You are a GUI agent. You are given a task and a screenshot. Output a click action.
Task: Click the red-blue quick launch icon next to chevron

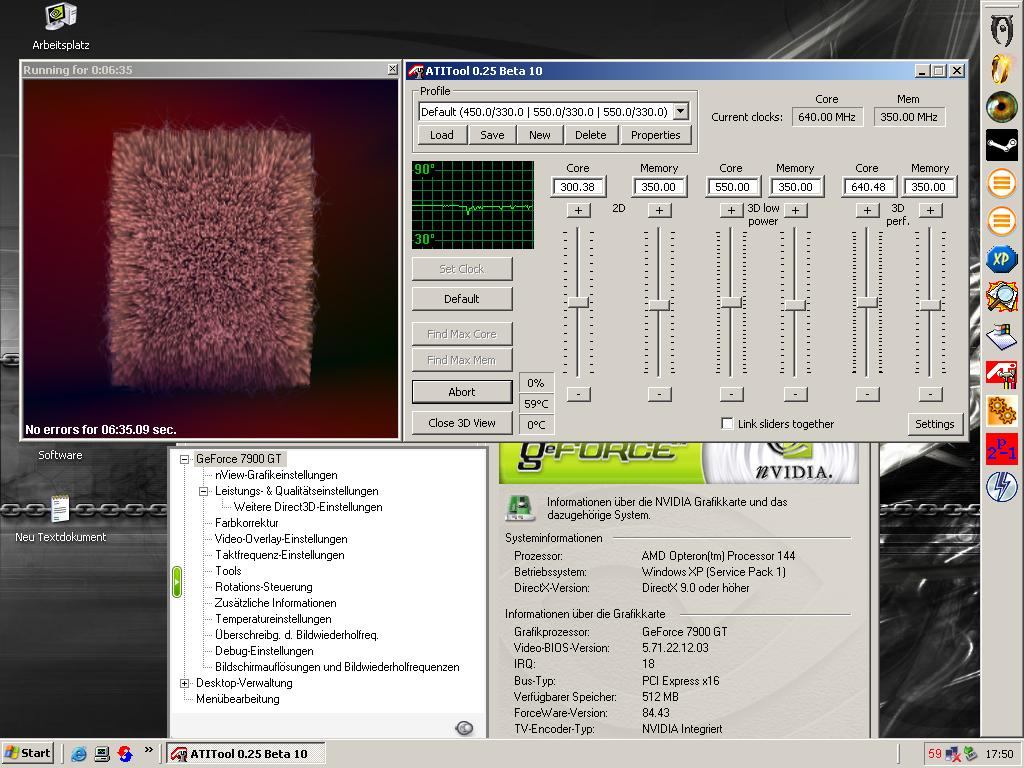(x=125, y=754)
